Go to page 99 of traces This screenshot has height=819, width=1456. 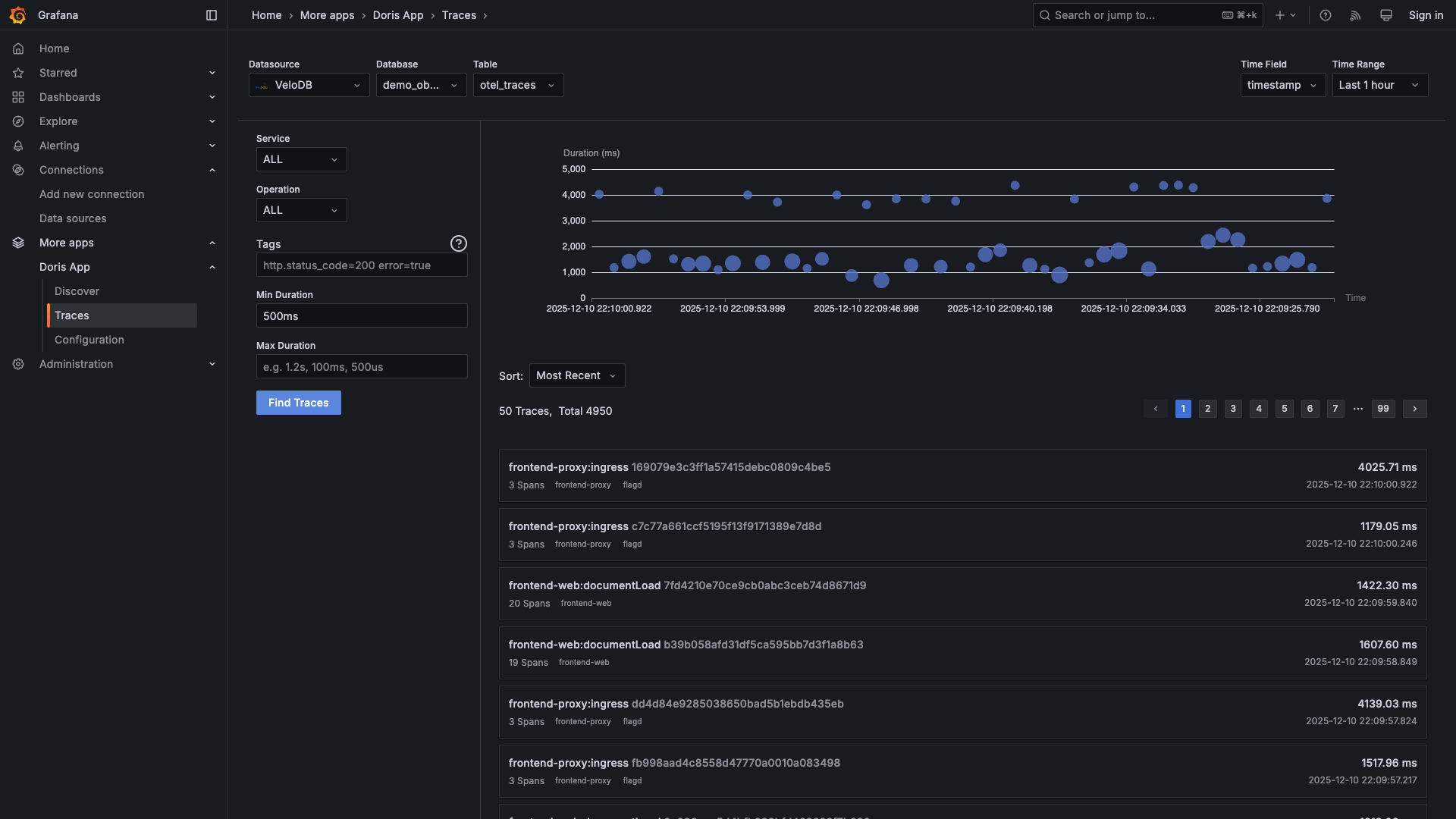1382,409
